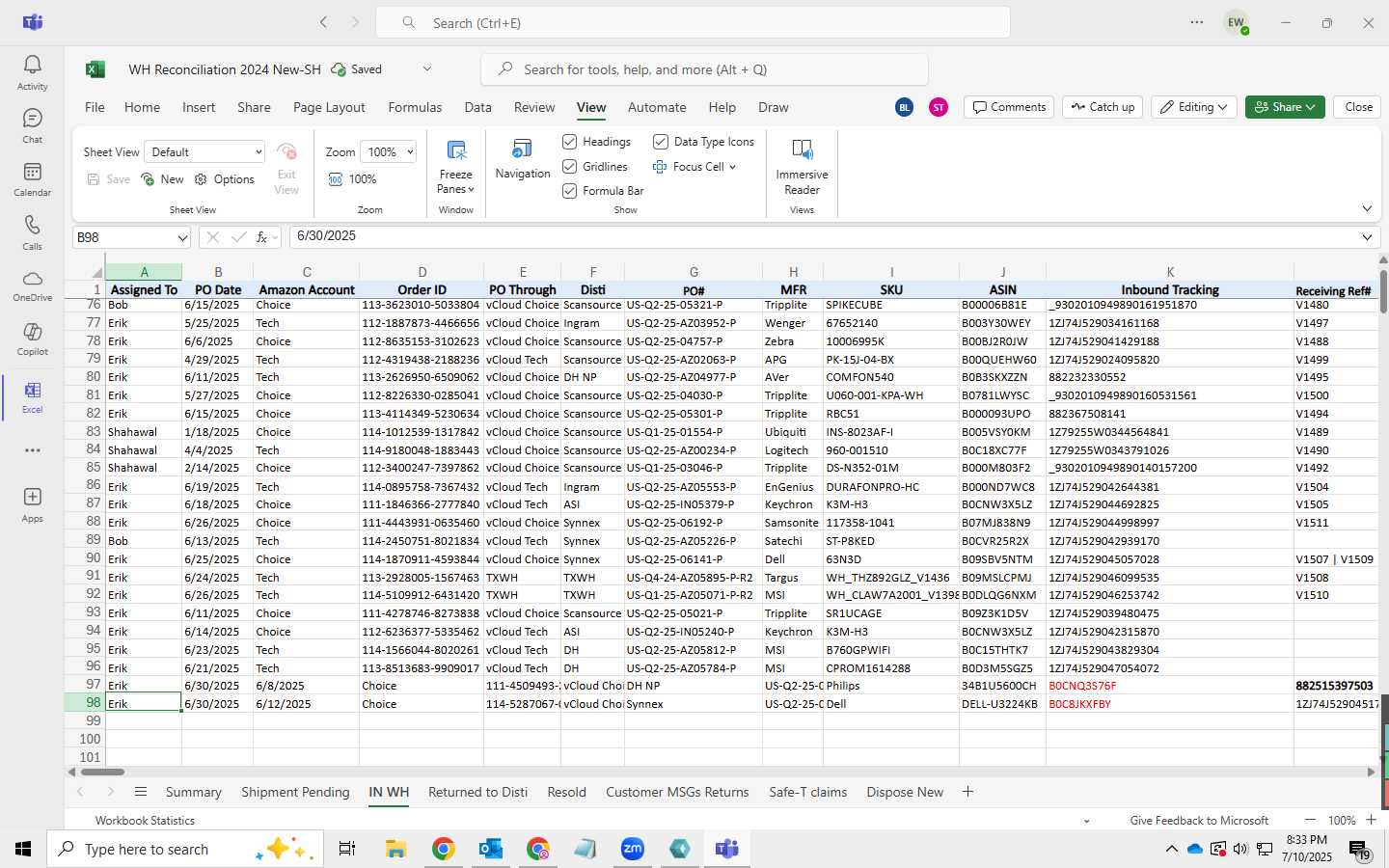1389x868 pixels.
Task: Click the ST collaborator avatar
Action: pyautogui.click(x=939, y=107)
